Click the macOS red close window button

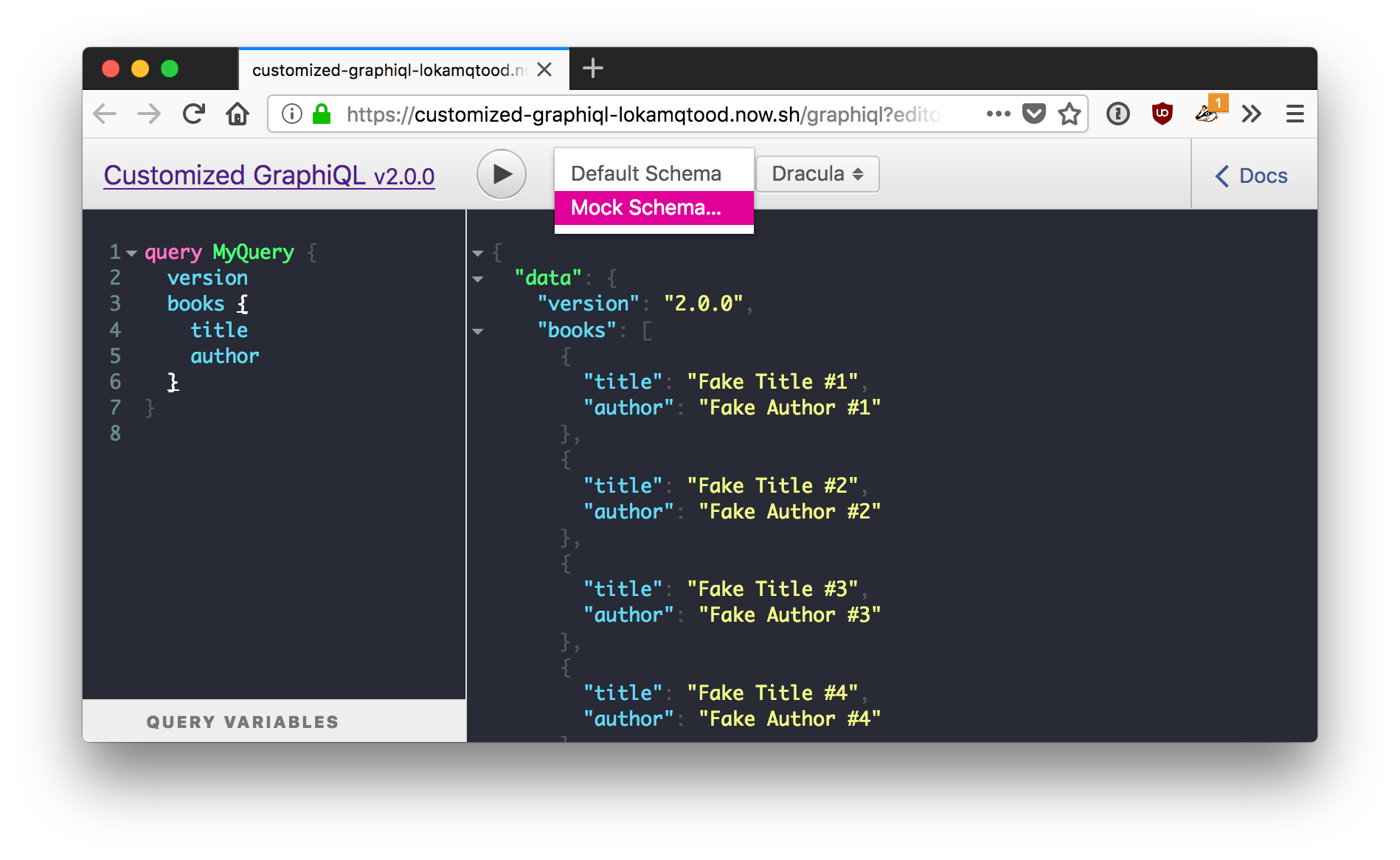pyautogui.click(x=111, y=69)
